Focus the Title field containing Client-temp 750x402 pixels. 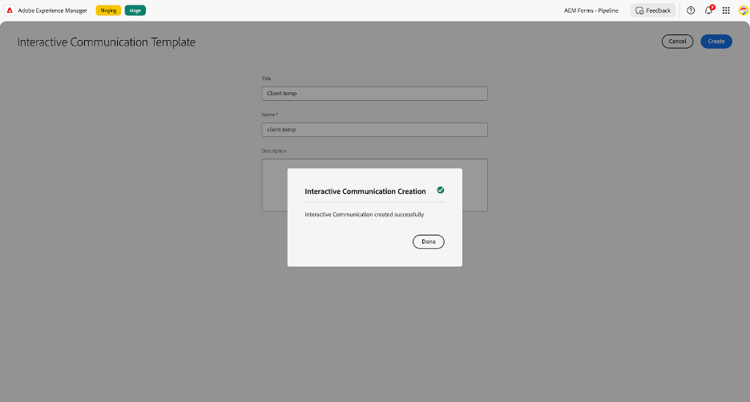[375, 93]
